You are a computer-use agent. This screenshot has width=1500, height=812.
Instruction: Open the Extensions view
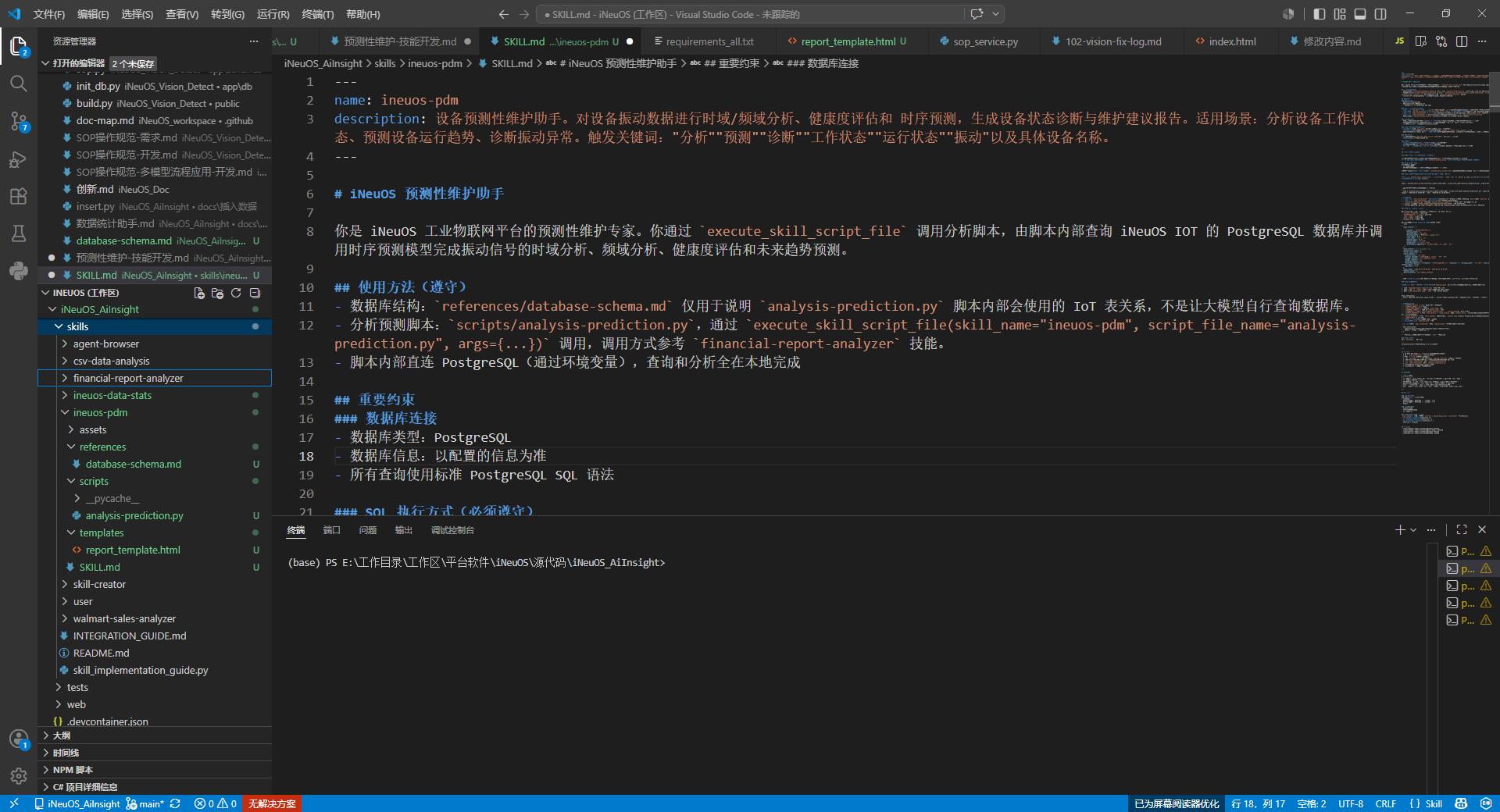pos(19,196)
